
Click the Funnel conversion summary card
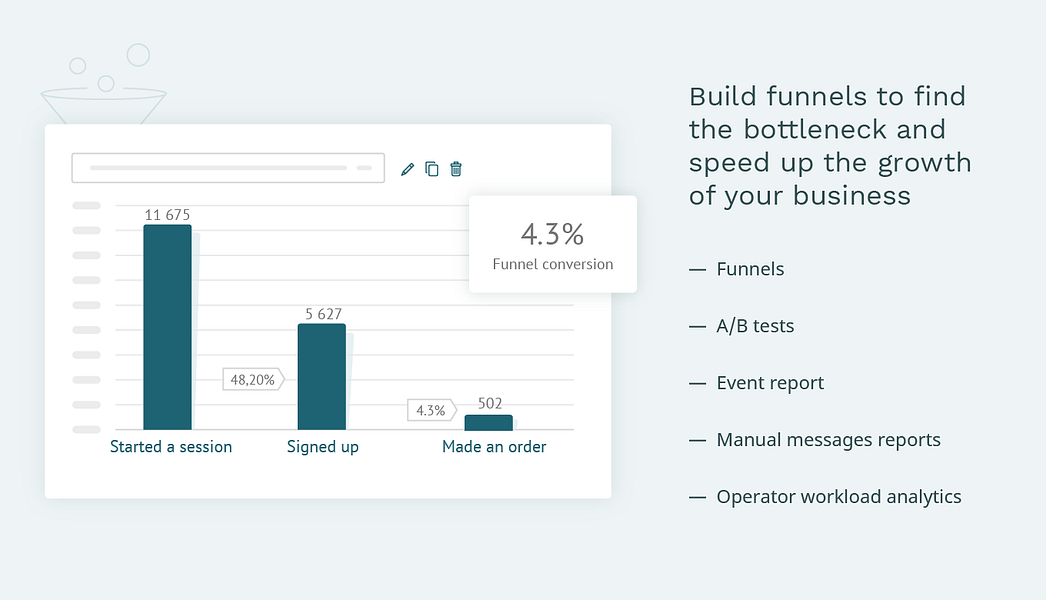[x=553, y=244]
